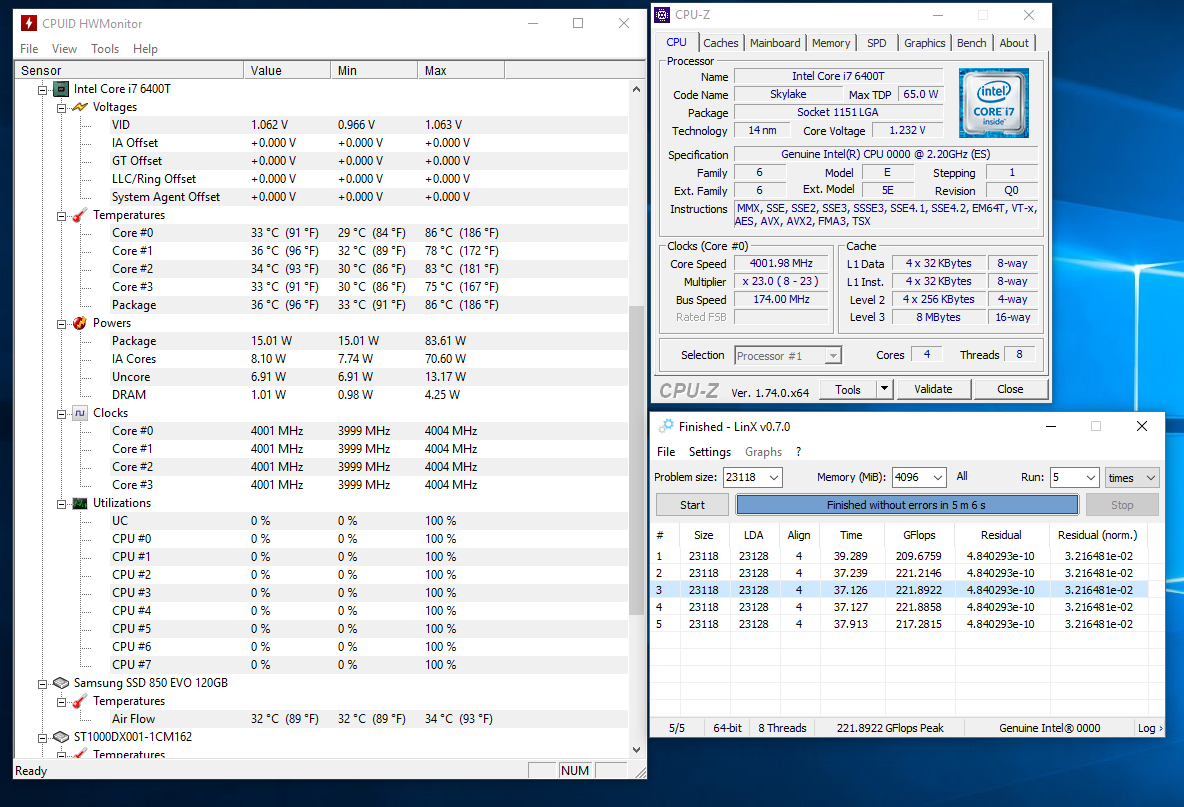Click the Core Speed 4001.98 MHz value

[x=782, y=263]
